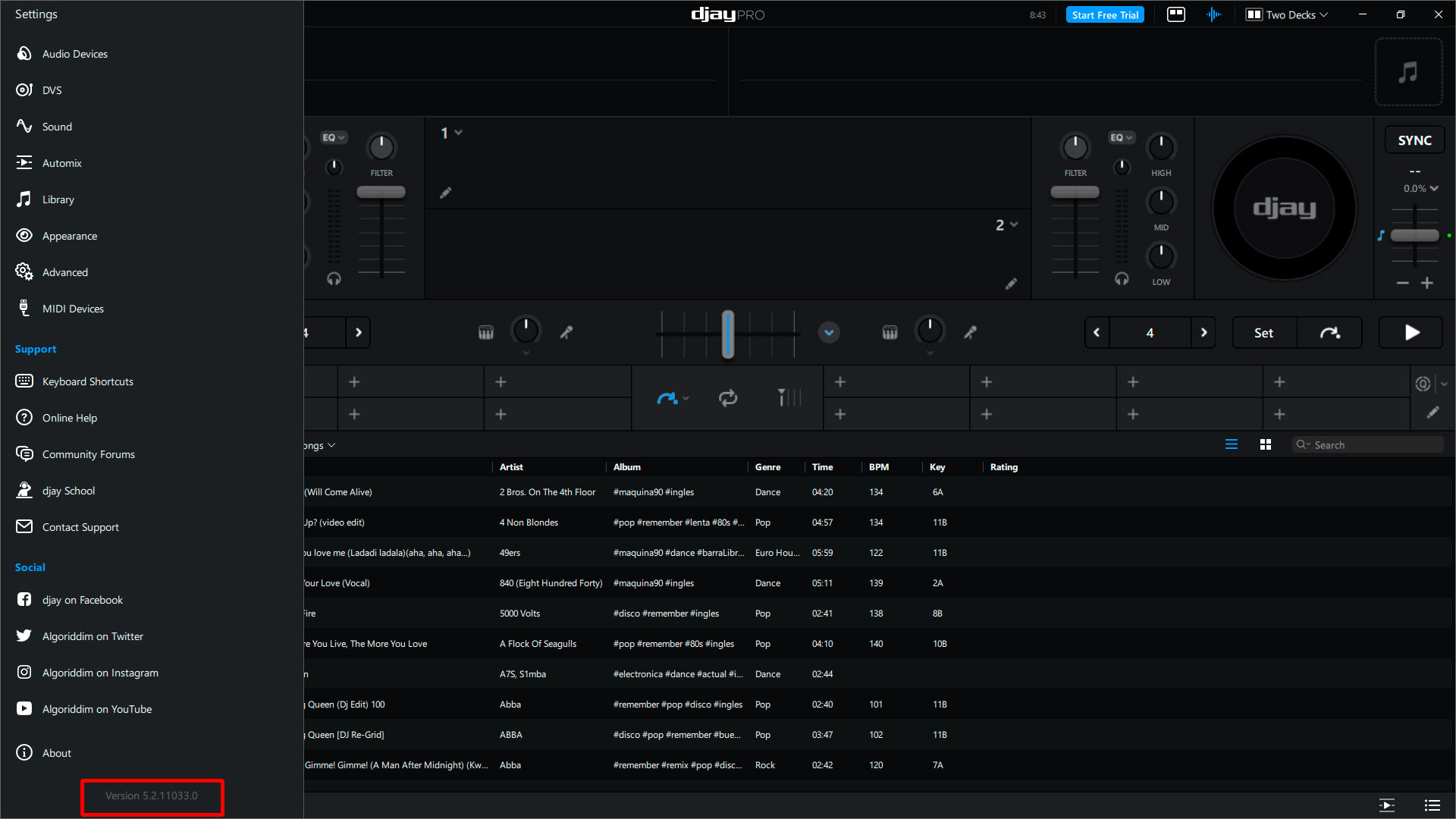Toggle the loop icon in center panel
The height and width of the screenshot is (819, 1456).
(x=728, y=398)
